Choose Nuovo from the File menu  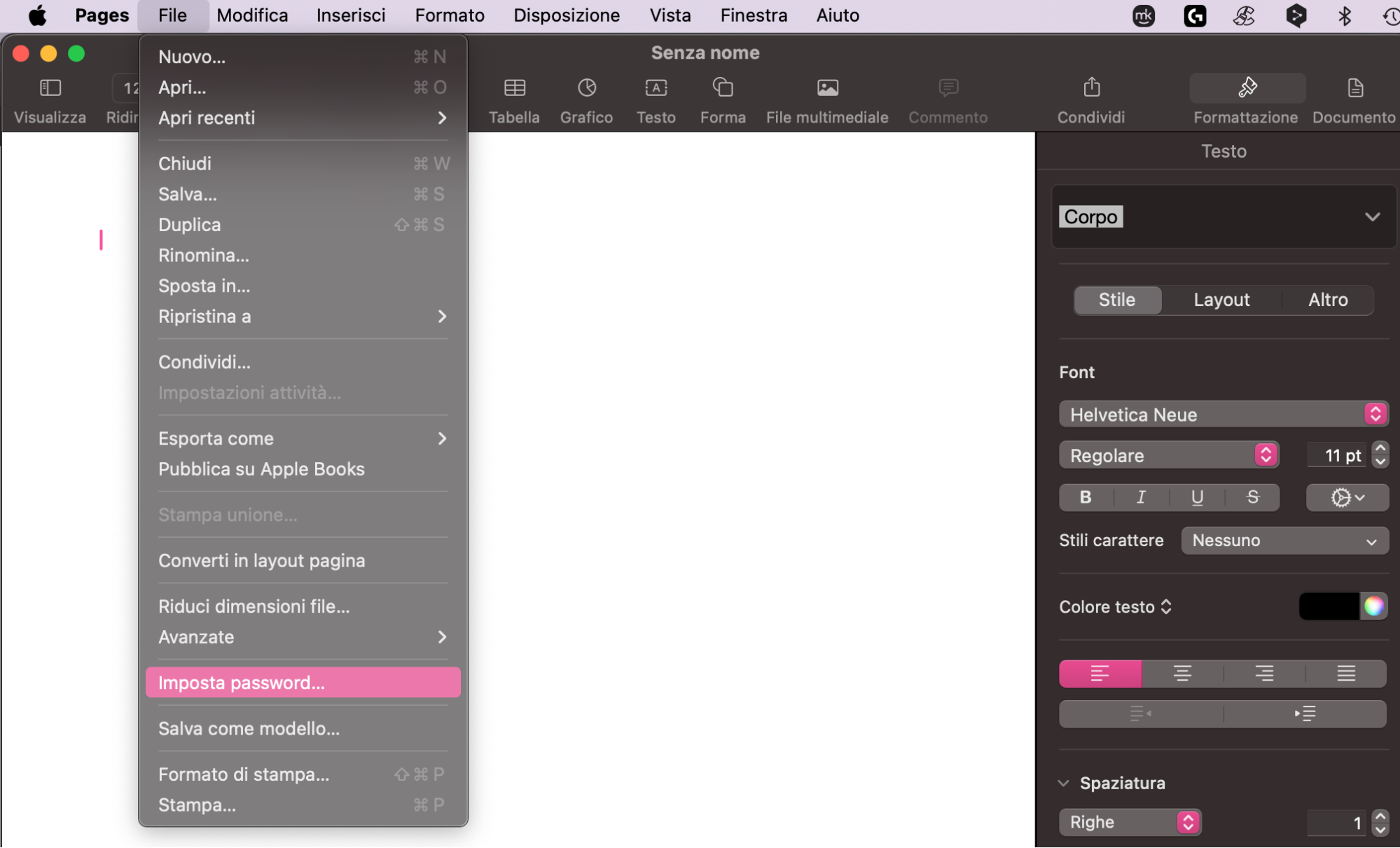(x=303, y=57)
